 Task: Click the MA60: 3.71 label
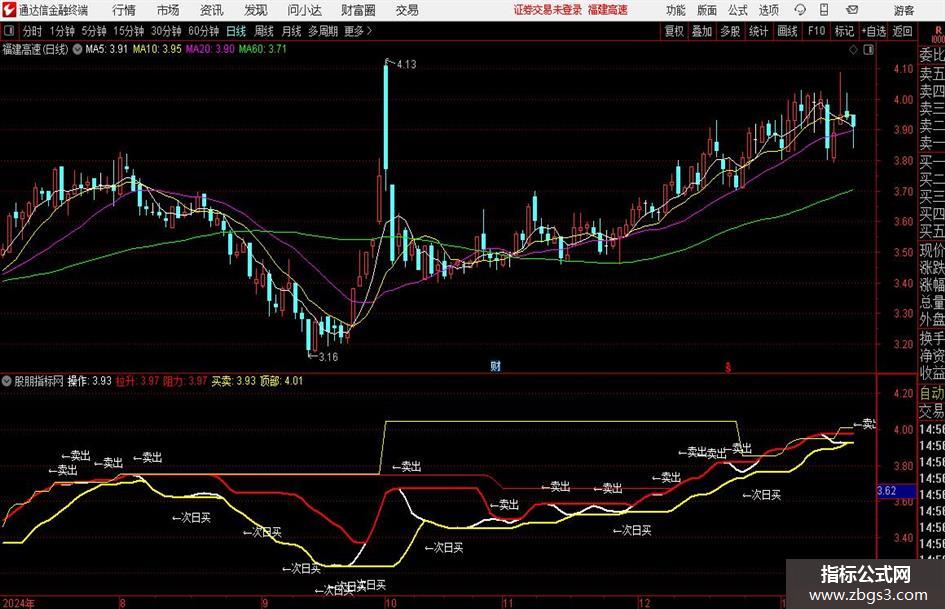click(x=263, y=49)
